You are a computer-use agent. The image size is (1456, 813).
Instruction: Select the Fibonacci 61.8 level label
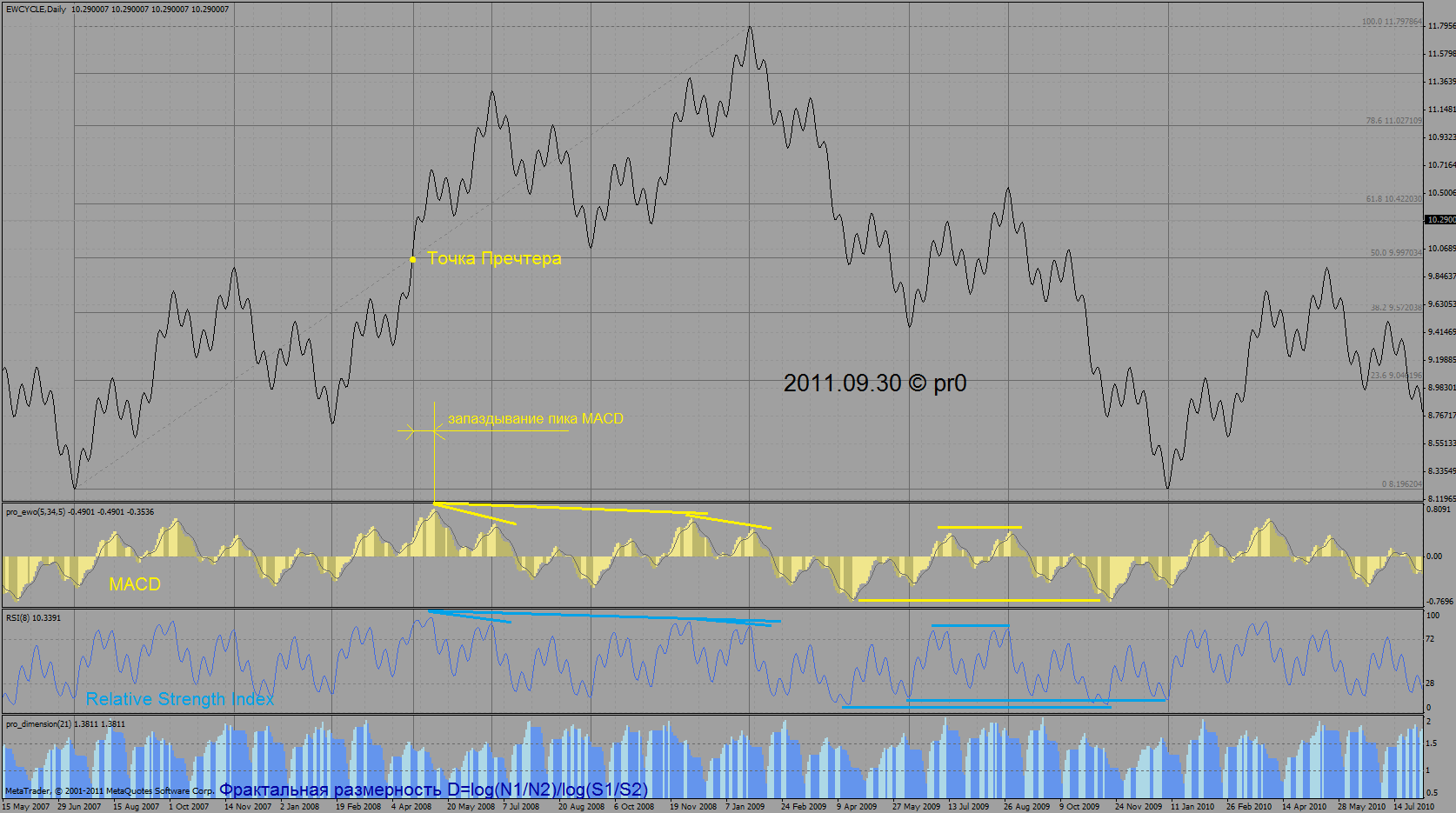point(1393,199)
